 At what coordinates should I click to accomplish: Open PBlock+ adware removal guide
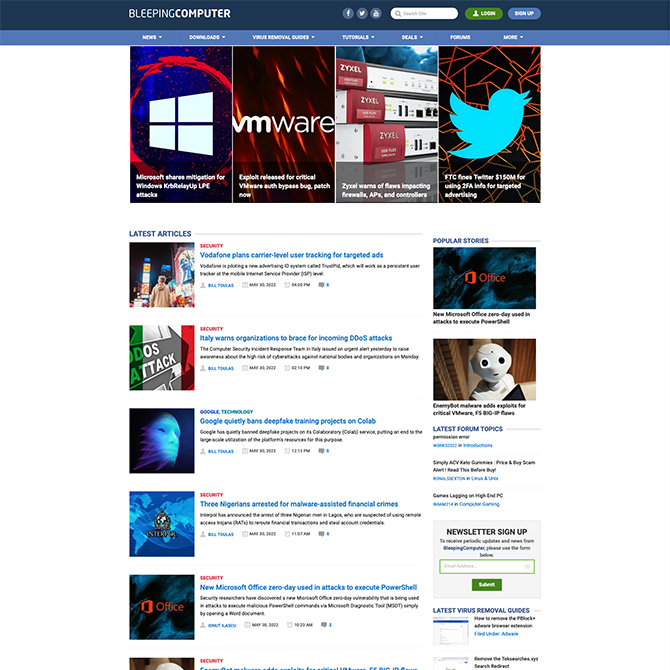click(504, 622)
